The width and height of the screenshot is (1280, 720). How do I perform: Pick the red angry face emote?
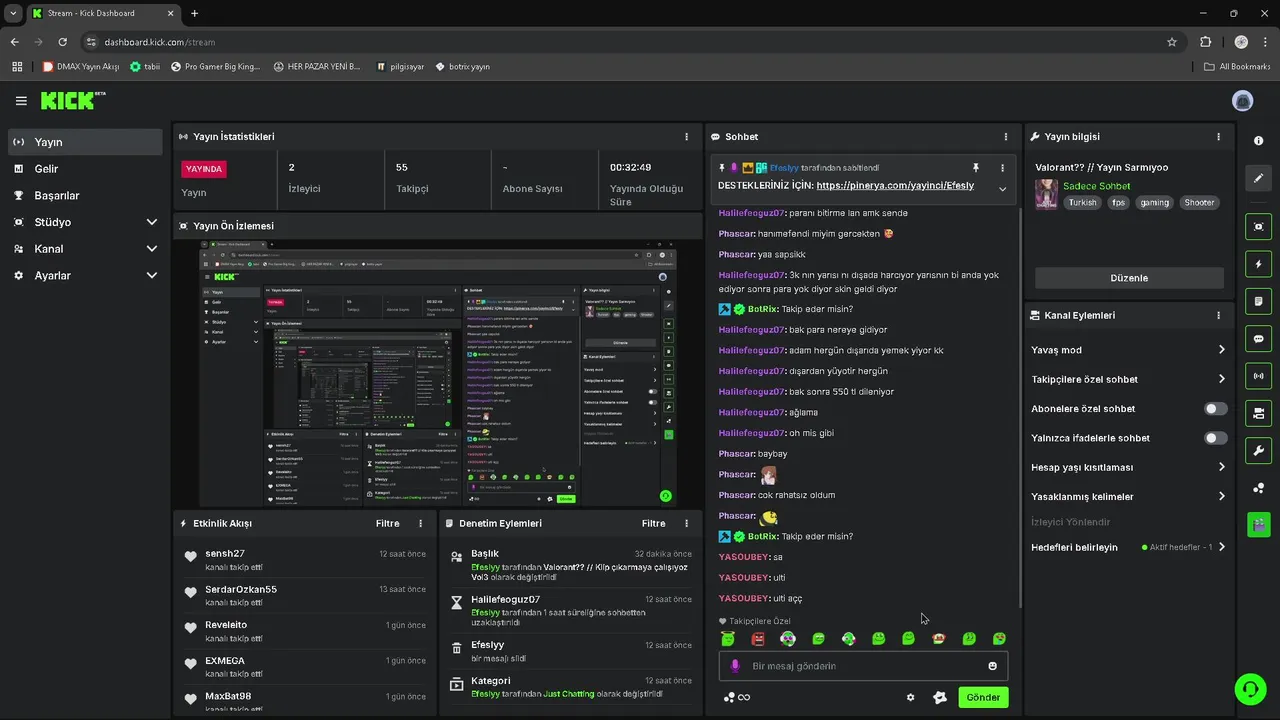point(757,639)
